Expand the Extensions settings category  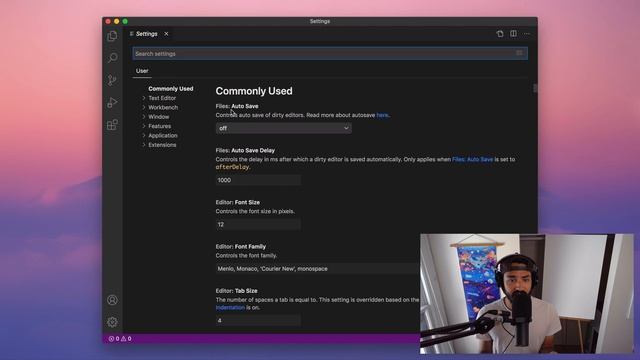coord(162,145)
